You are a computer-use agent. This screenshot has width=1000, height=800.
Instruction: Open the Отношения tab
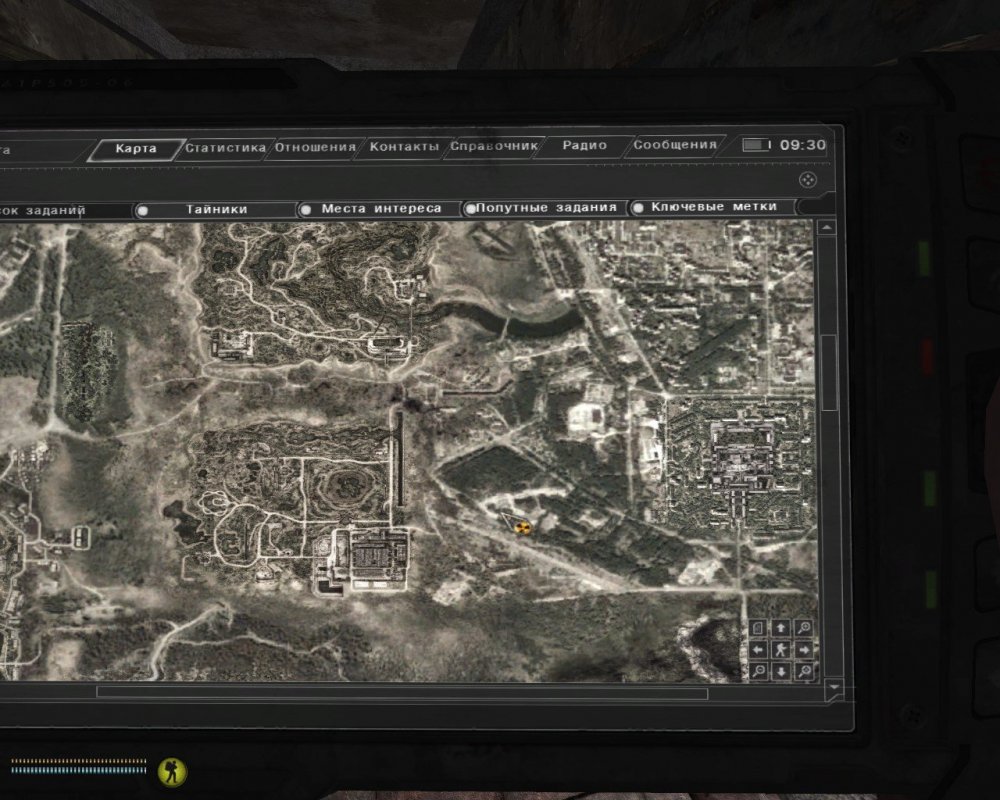click(315, 147)
